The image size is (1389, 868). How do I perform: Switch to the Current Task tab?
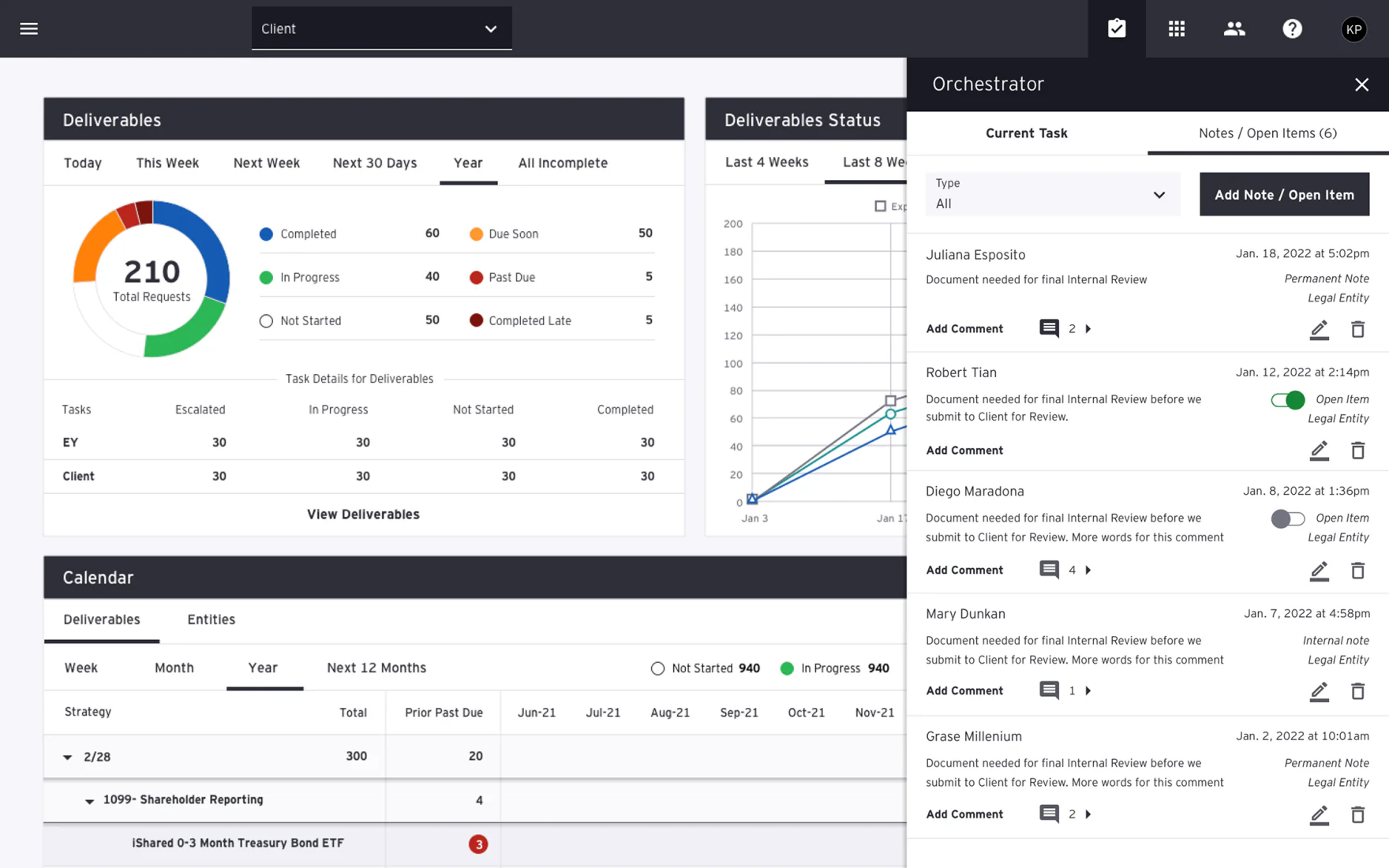coord(1026,133)
